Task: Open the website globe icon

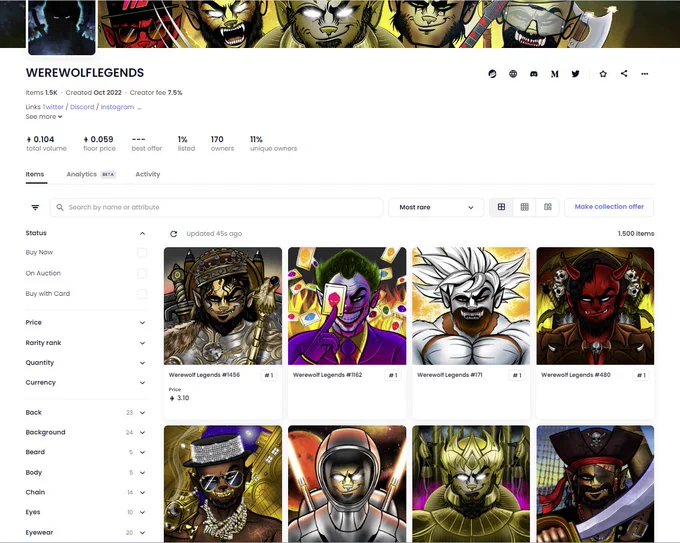Action: [513, 74]
